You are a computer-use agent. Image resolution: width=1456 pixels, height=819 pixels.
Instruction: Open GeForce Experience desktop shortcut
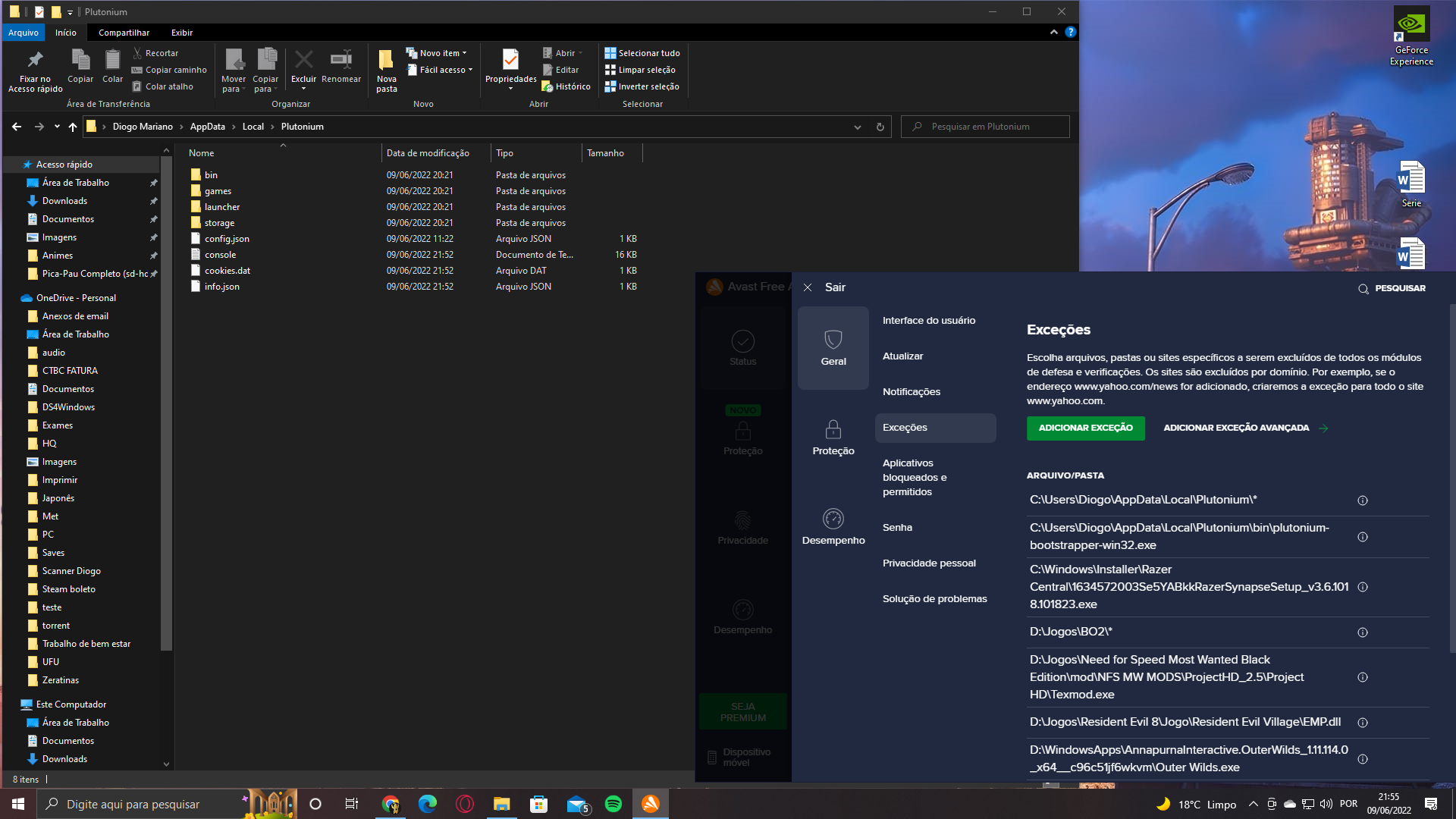tap(1411, 36)
